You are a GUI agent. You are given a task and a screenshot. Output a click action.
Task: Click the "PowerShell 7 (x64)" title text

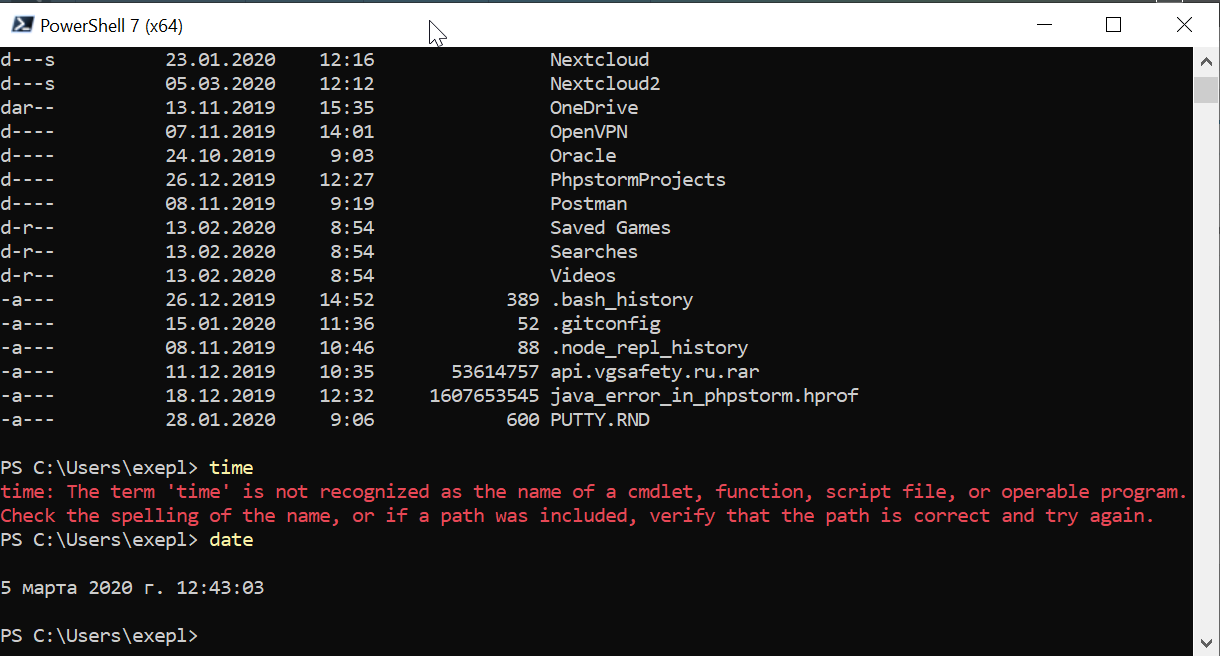tap(111, 26)
